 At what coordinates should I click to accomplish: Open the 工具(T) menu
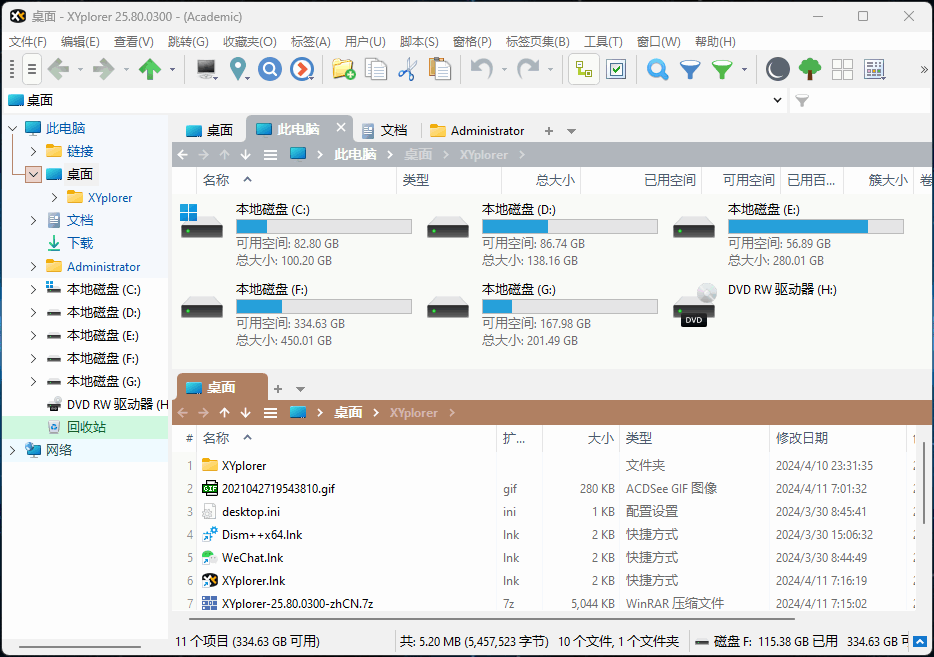click(x=603, y=42)
